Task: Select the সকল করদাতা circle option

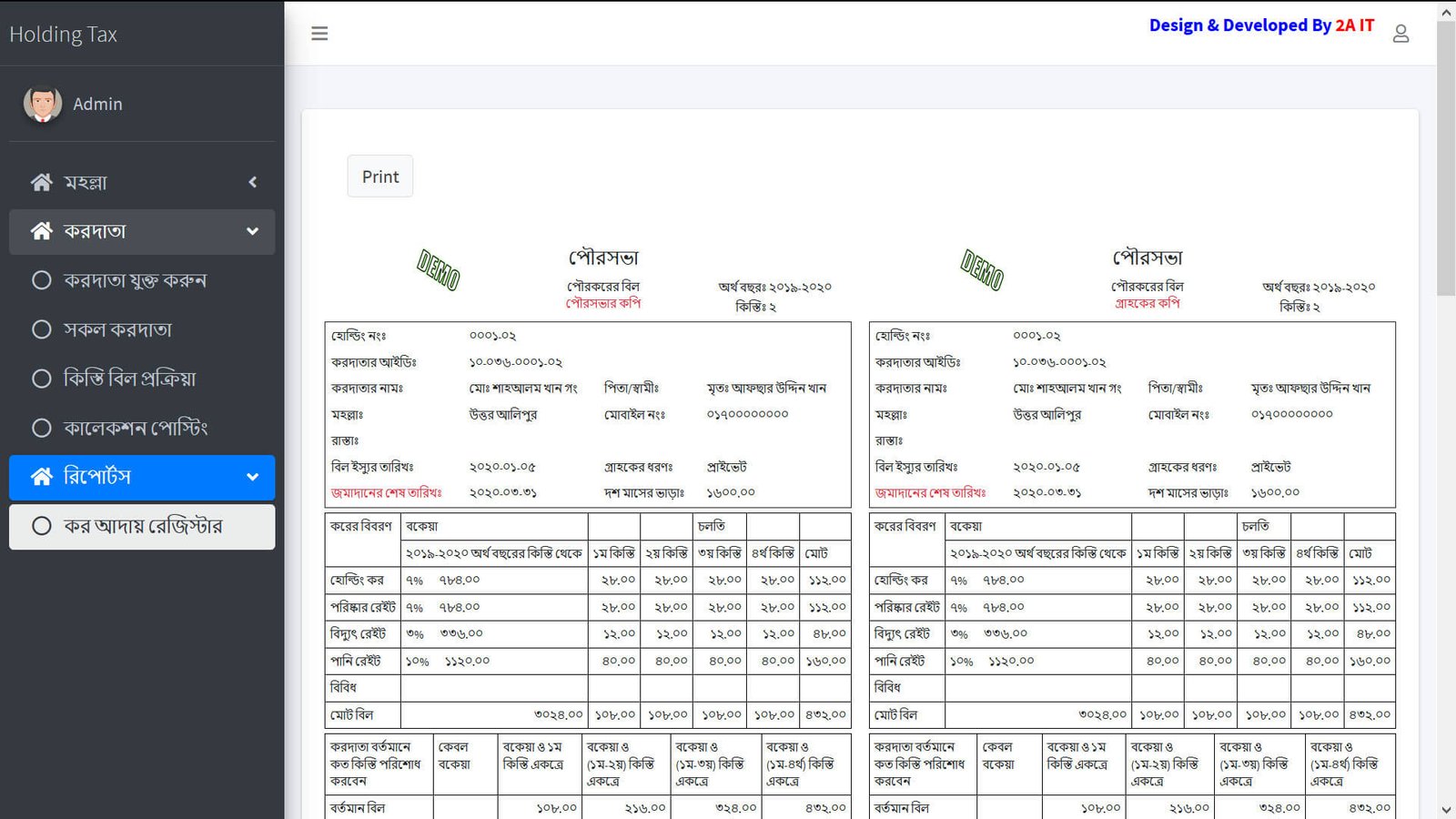Action: (x=42, y=329)
